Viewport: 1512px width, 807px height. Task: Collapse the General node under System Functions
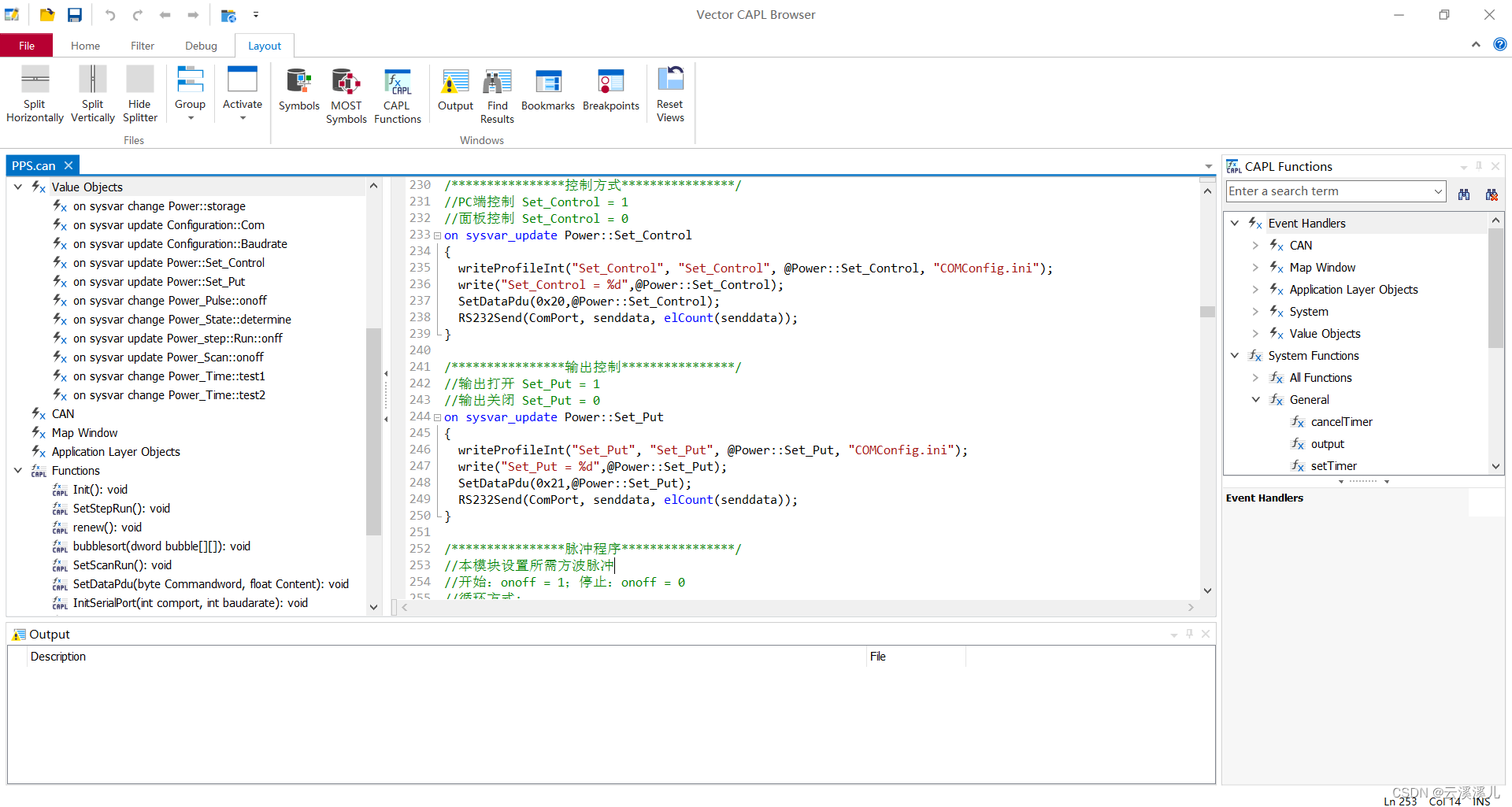pyautogui.click(x=1256, y=400)
